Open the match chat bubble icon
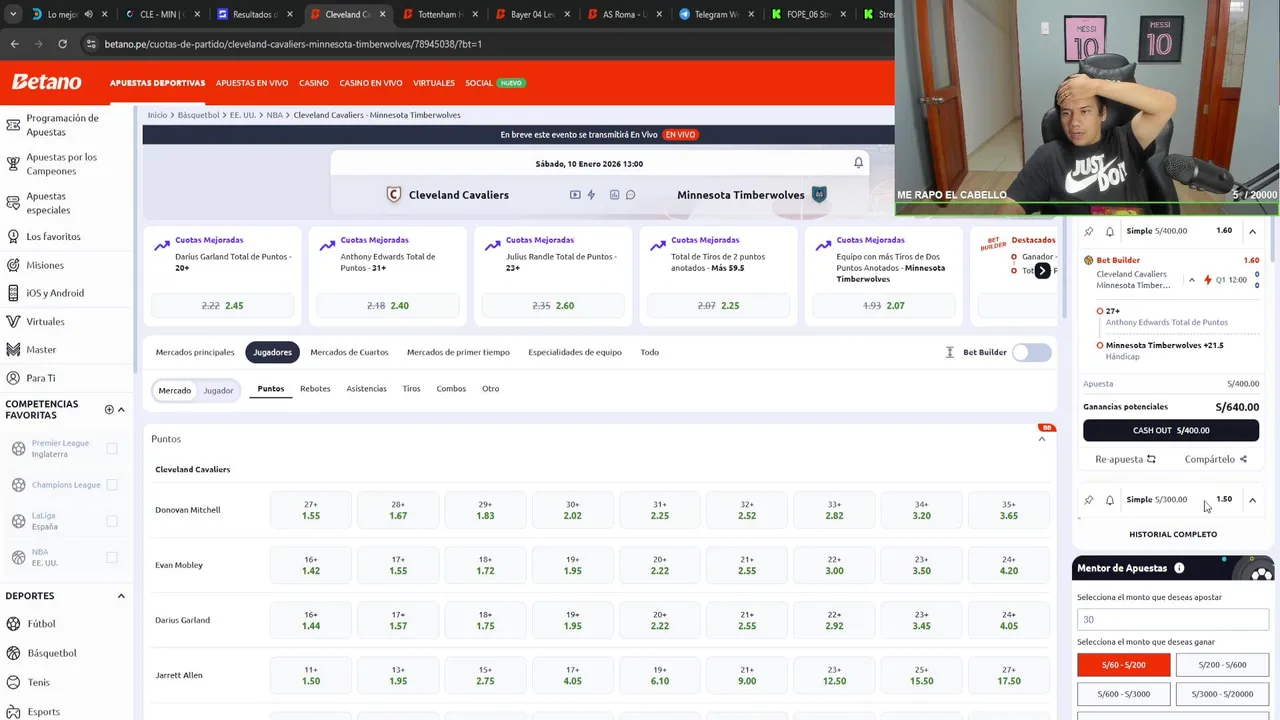 click(x=630, y=195)
